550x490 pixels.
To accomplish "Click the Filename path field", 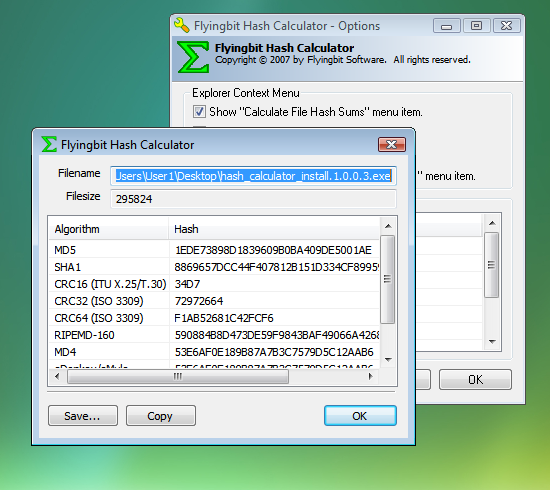I will point(253,176).
